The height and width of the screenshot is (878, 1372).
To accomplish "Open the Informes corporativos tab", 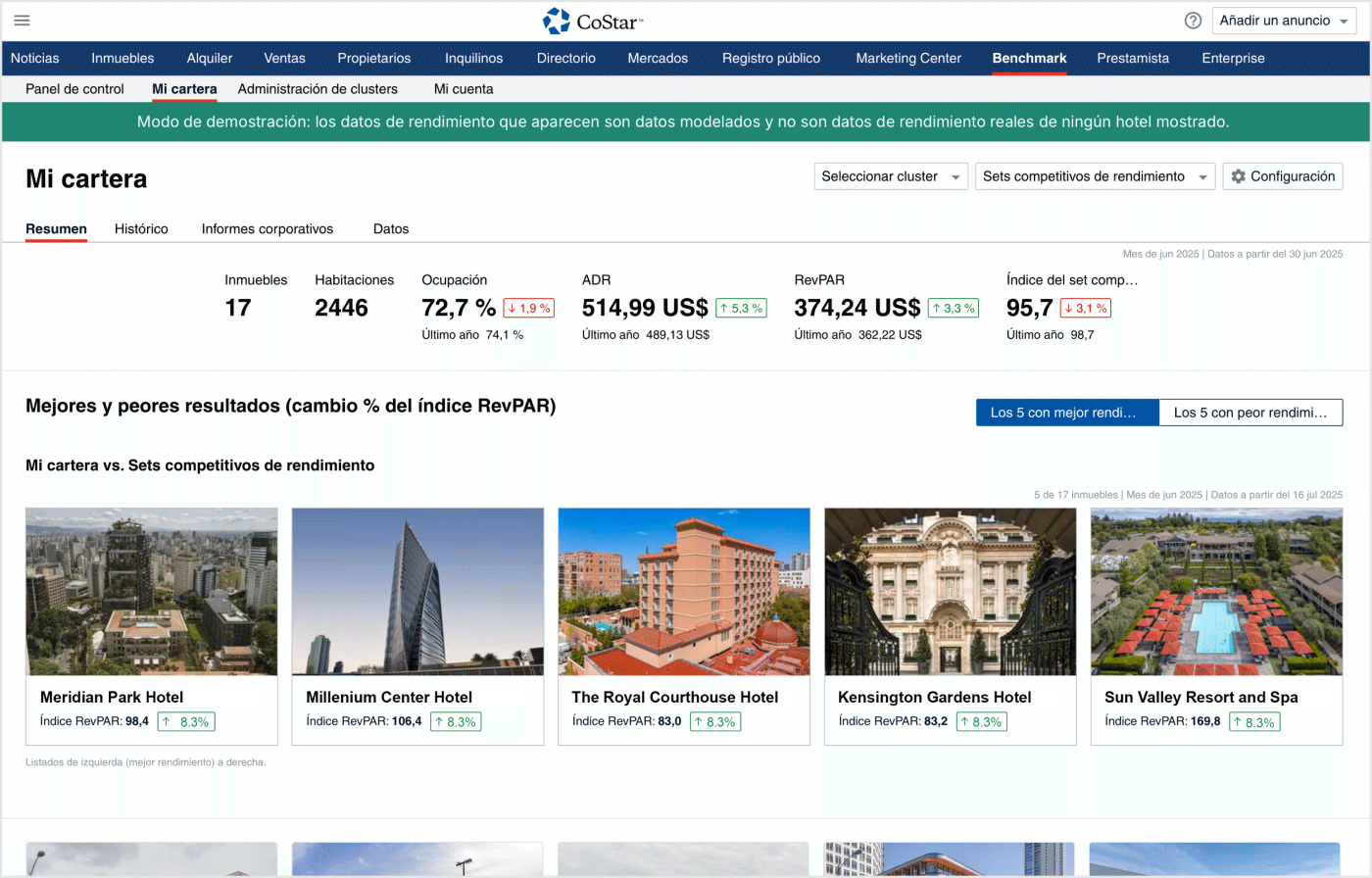I will click(x=268, y=228).
